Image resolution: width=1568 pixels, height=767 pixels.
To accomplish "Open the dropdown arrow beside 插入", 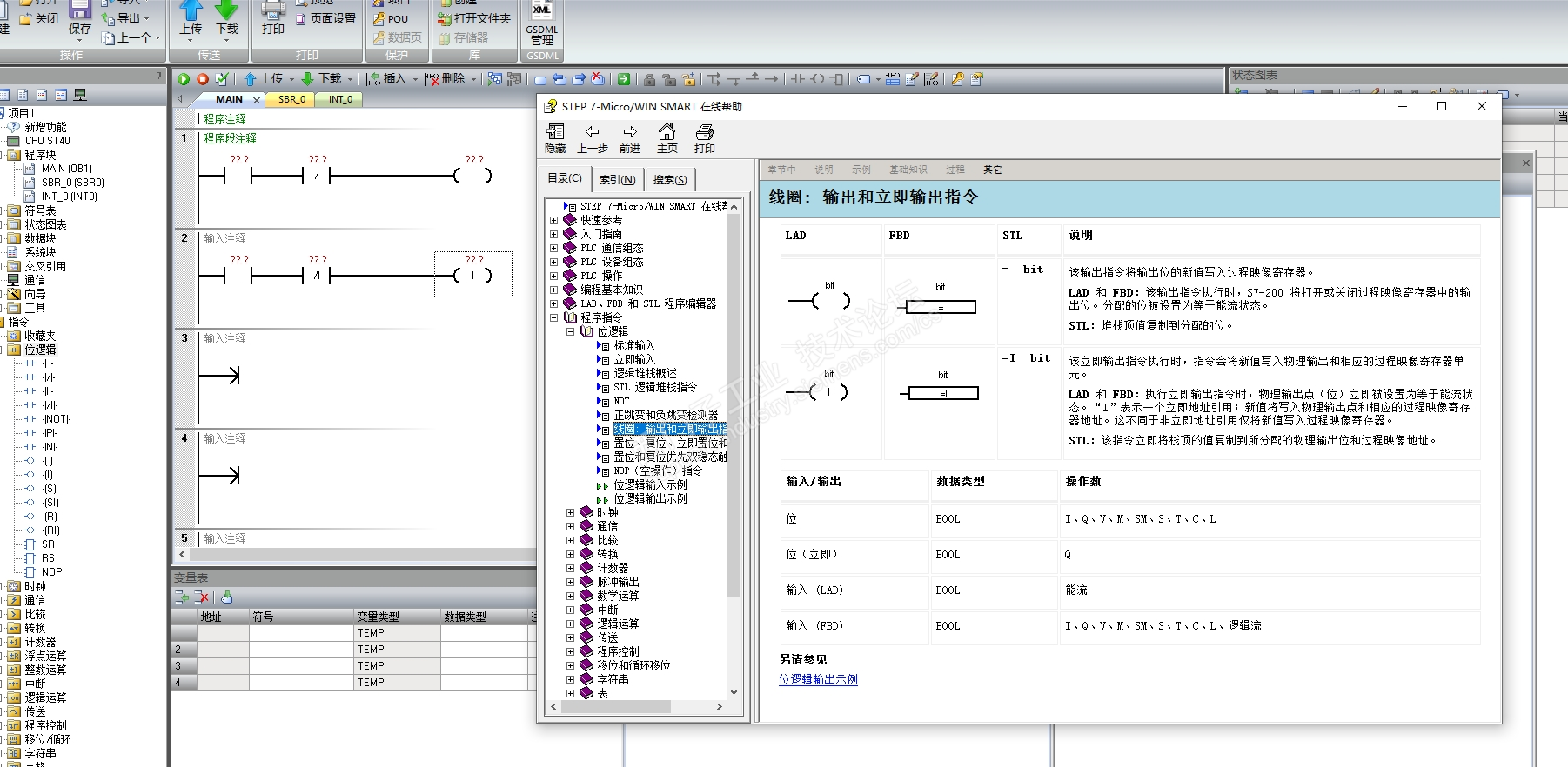I will coord(415,79).
